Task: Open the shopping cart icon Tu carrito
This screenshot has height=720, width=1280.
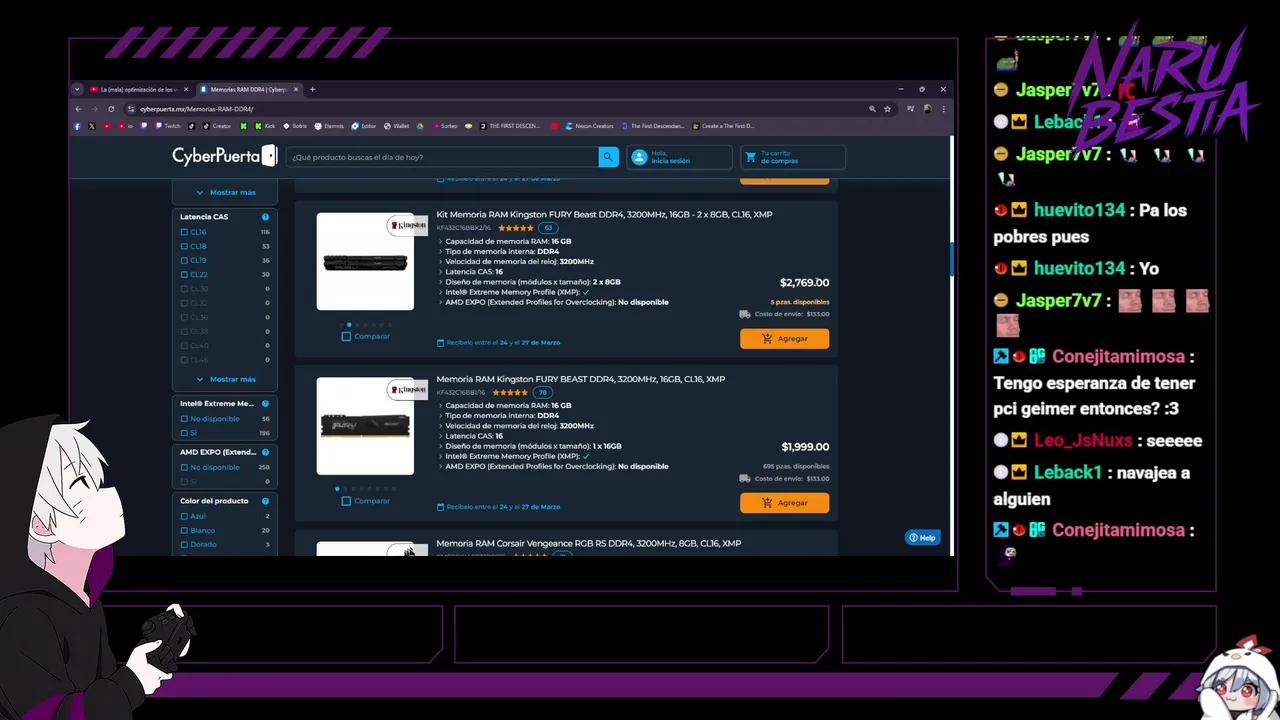Action: coord(750,157)
